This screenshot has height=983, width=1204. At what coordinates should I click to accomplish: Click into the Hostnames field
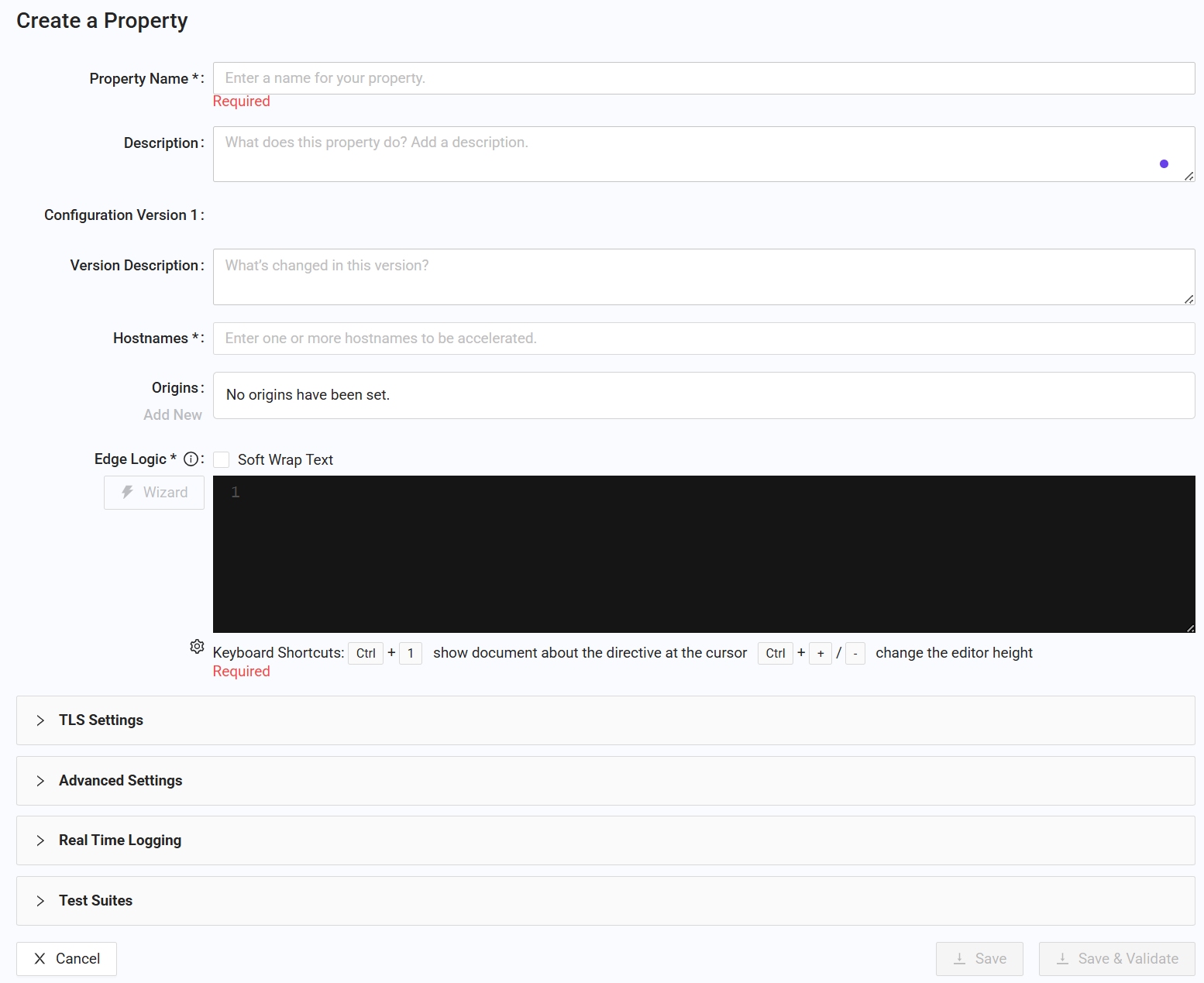point(703,339)
